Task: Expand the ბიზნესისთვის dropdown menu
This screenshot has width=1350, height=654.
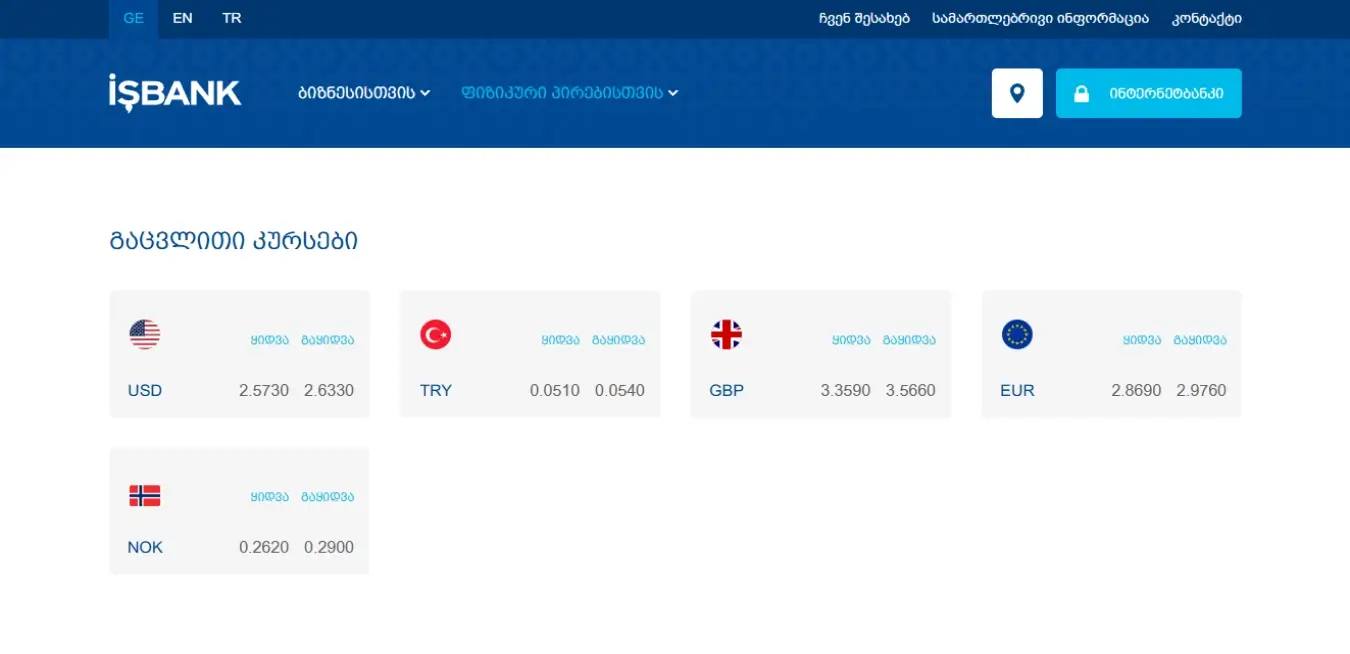Action: 364,93
